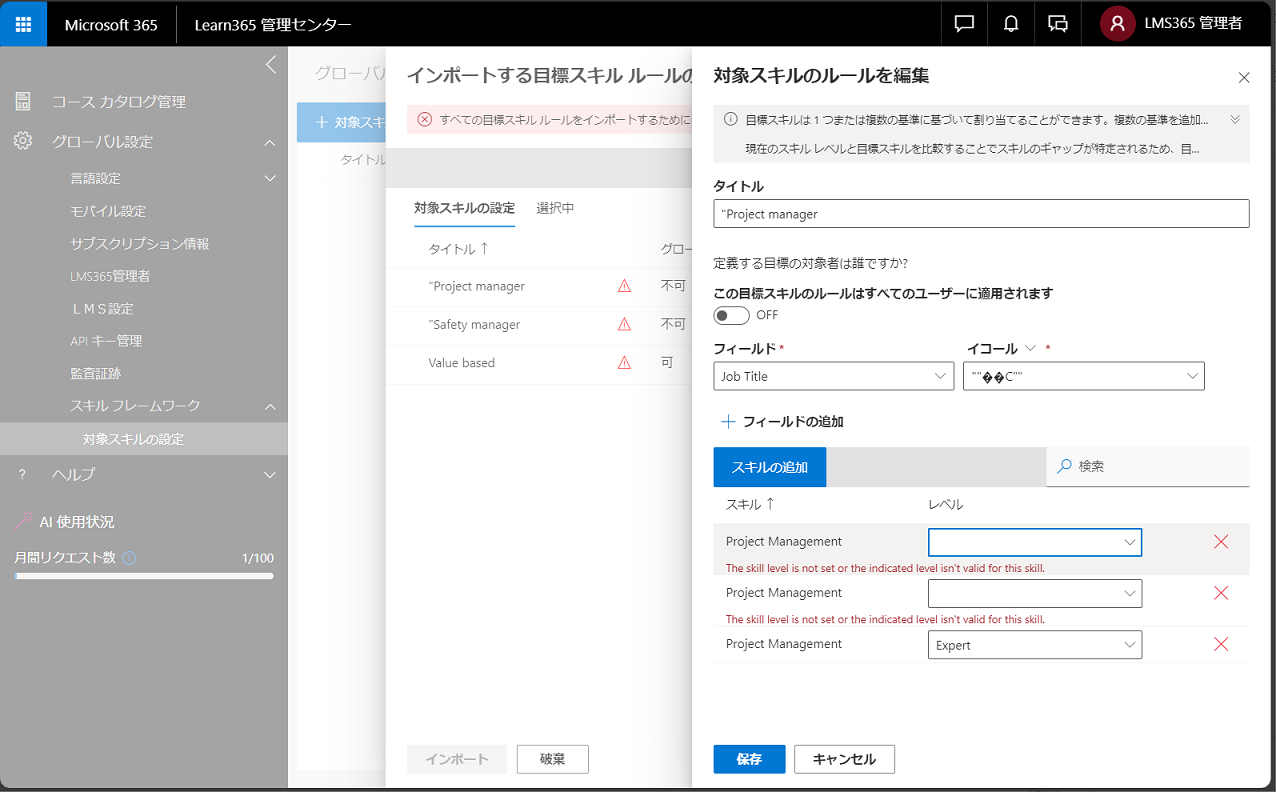Click the 月間リクエスト数 usage progress bar

click(x=144, y=576)
